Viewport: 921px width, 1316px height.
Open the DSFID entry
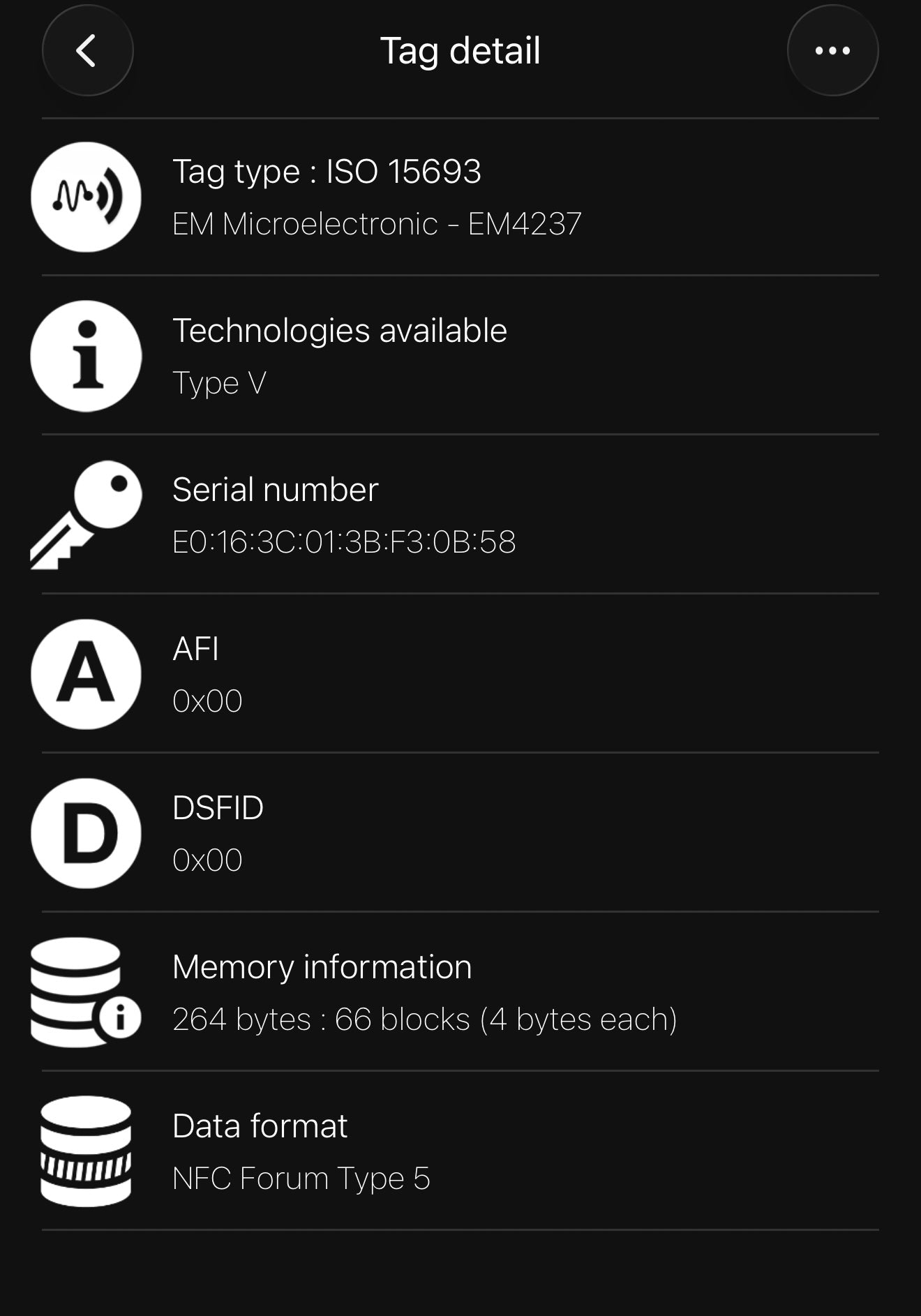click(x=460, y=833)
